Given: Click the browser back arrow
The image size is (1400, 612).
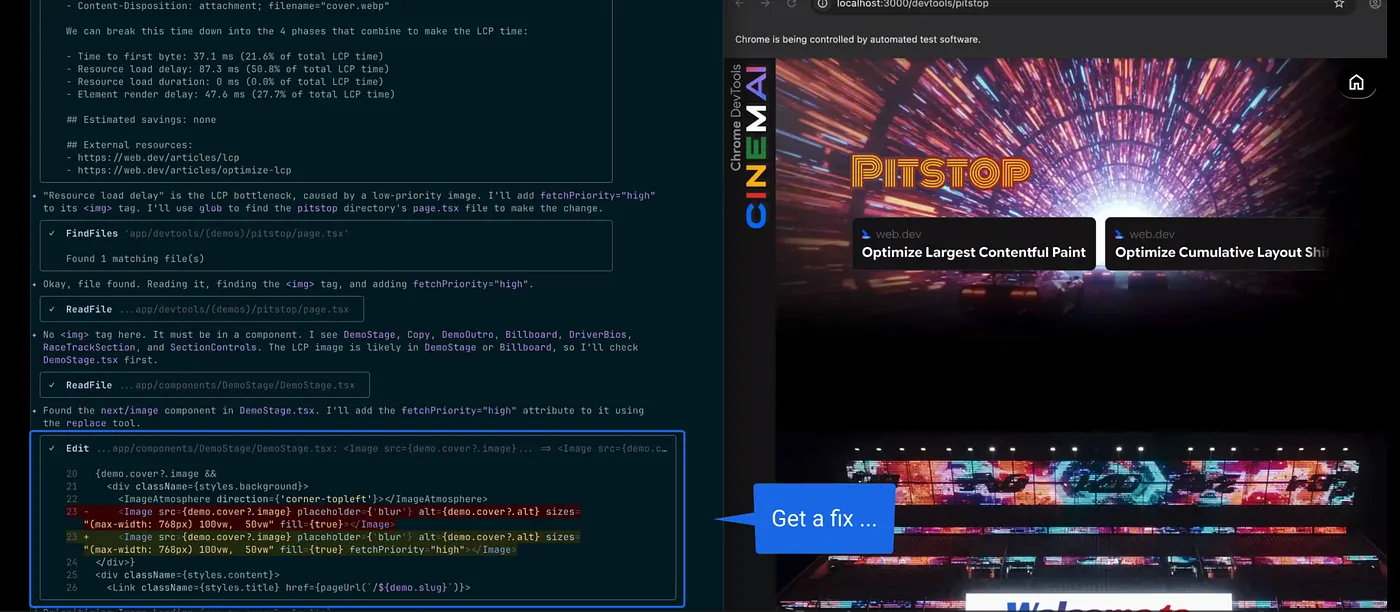Looking at the screenshot, I should pos(740,4).
